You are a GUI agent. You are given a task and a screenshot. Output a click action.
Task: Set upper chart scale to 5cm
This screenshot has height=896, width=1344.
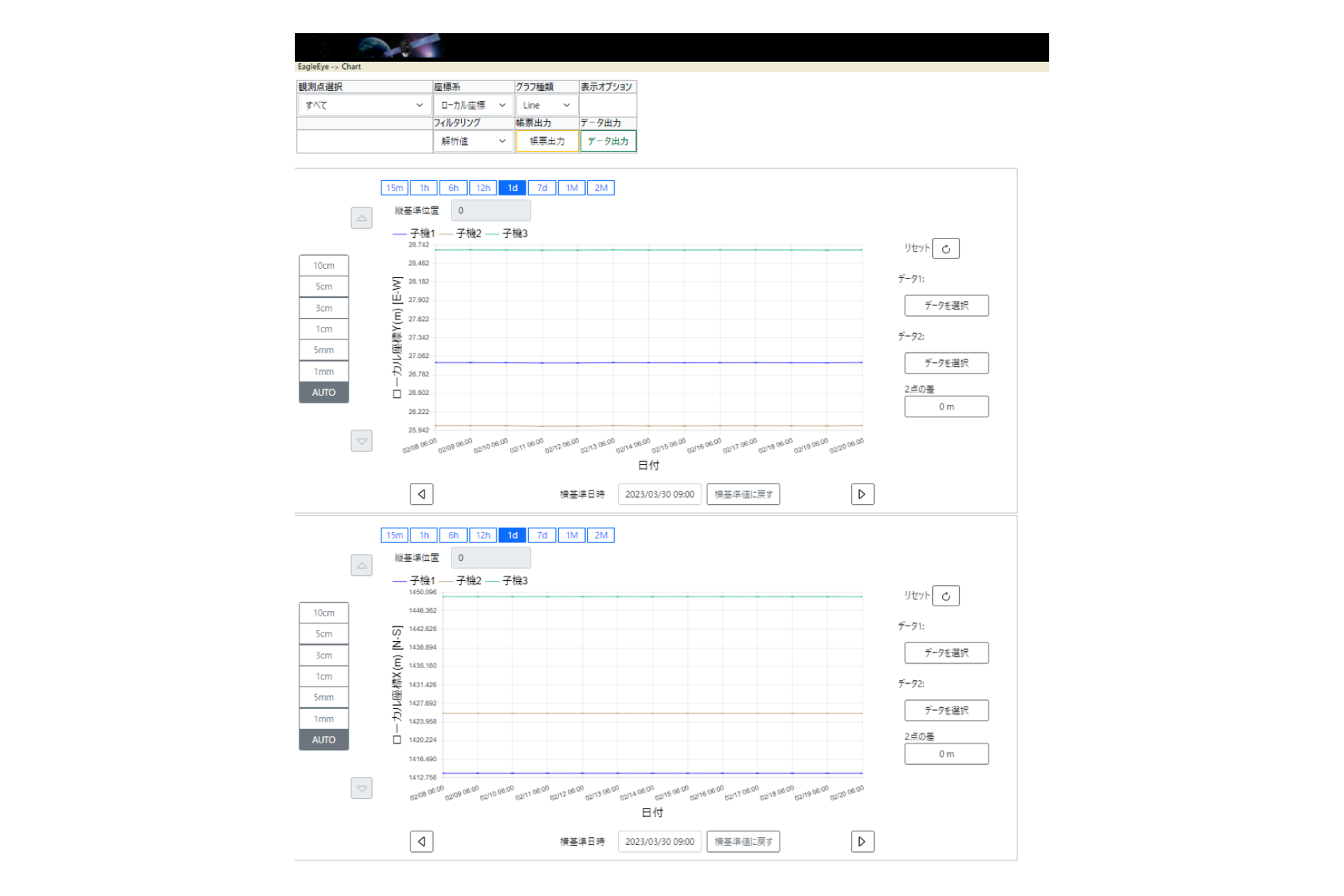click(x=324, y=286)
